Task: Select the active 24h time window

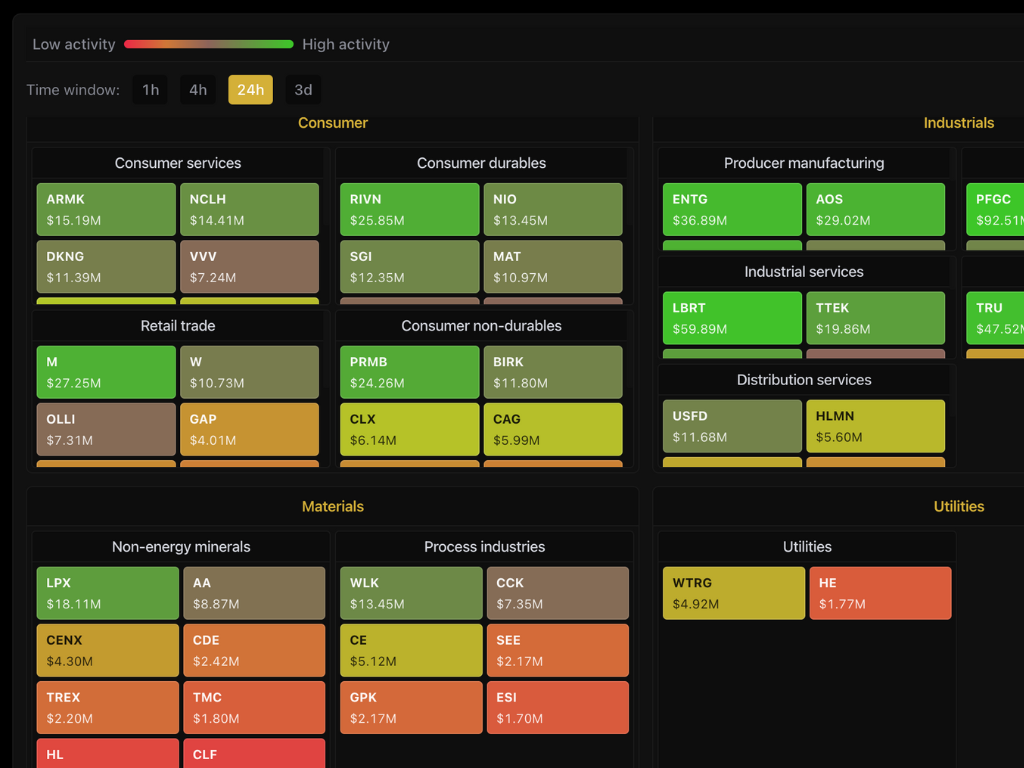Action: click(250, 90)
